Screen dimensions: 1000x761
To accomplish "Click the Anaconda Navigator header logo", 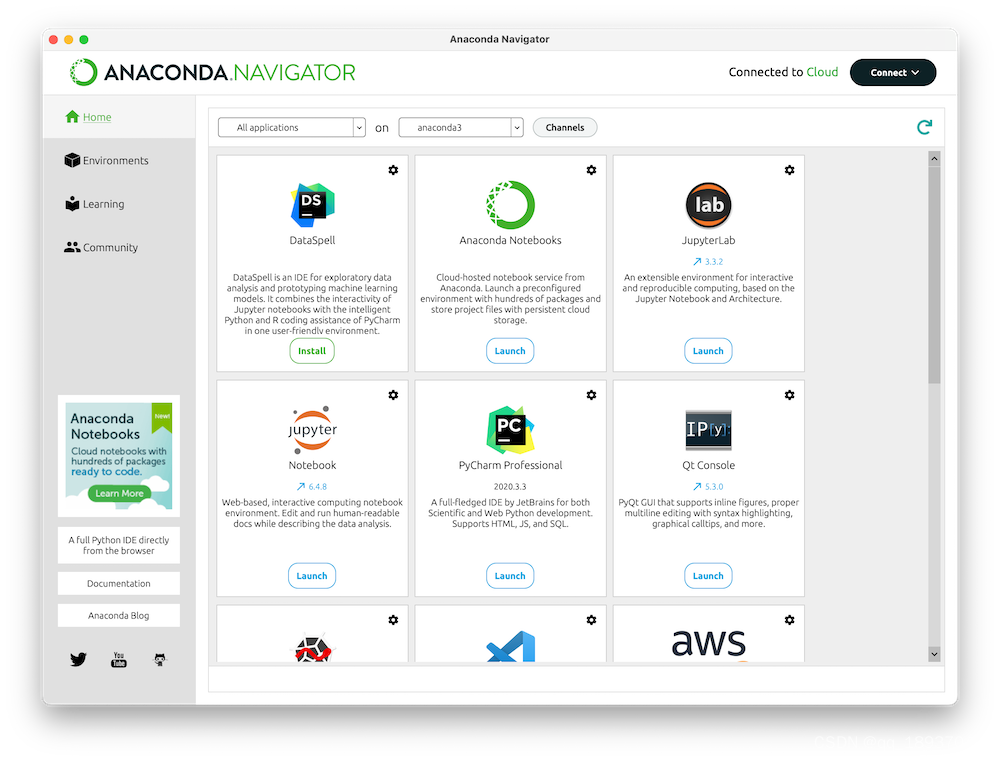I will (x=212, y=72).
